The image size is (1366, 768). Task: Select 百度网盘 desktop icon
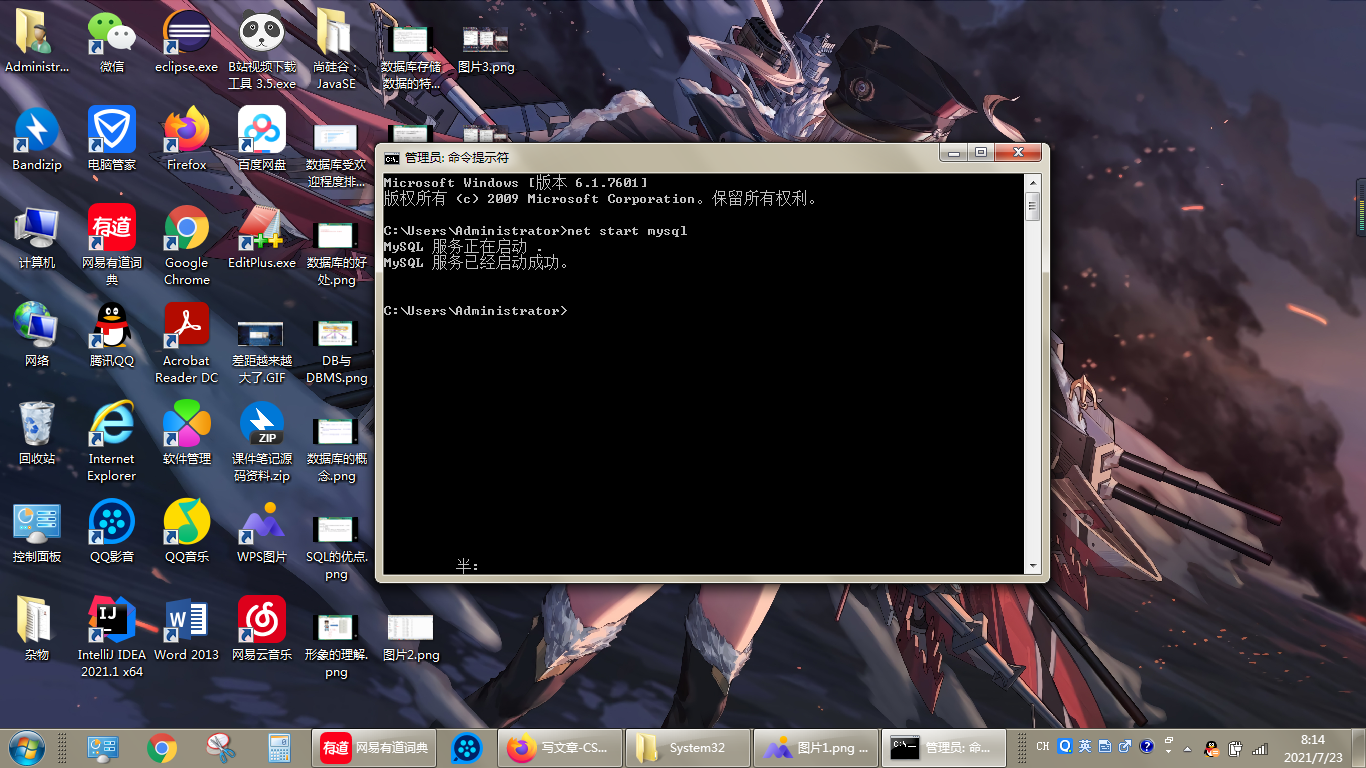(262, 140)
